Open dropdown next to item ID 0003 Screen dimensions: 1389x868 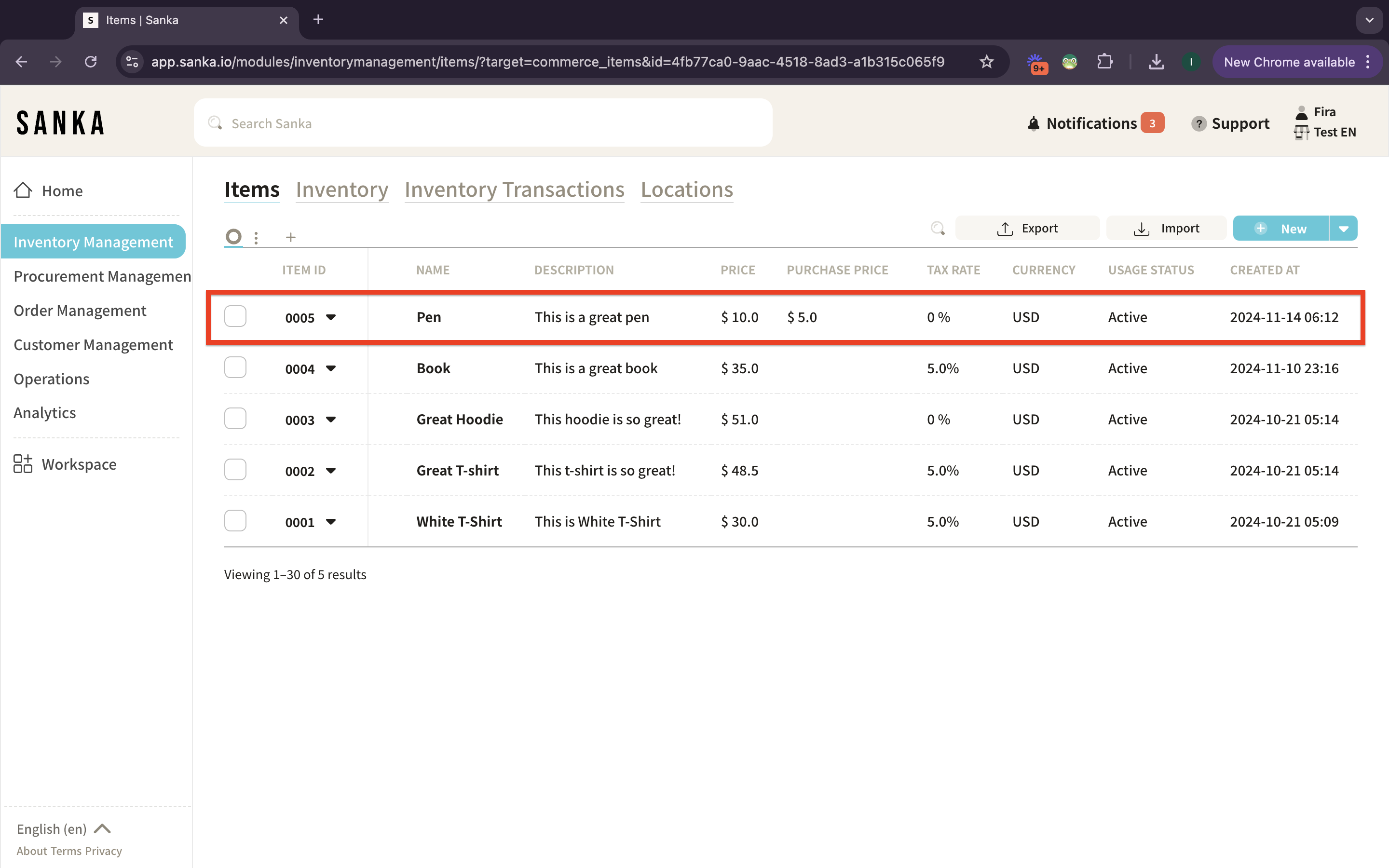[330, 420]
